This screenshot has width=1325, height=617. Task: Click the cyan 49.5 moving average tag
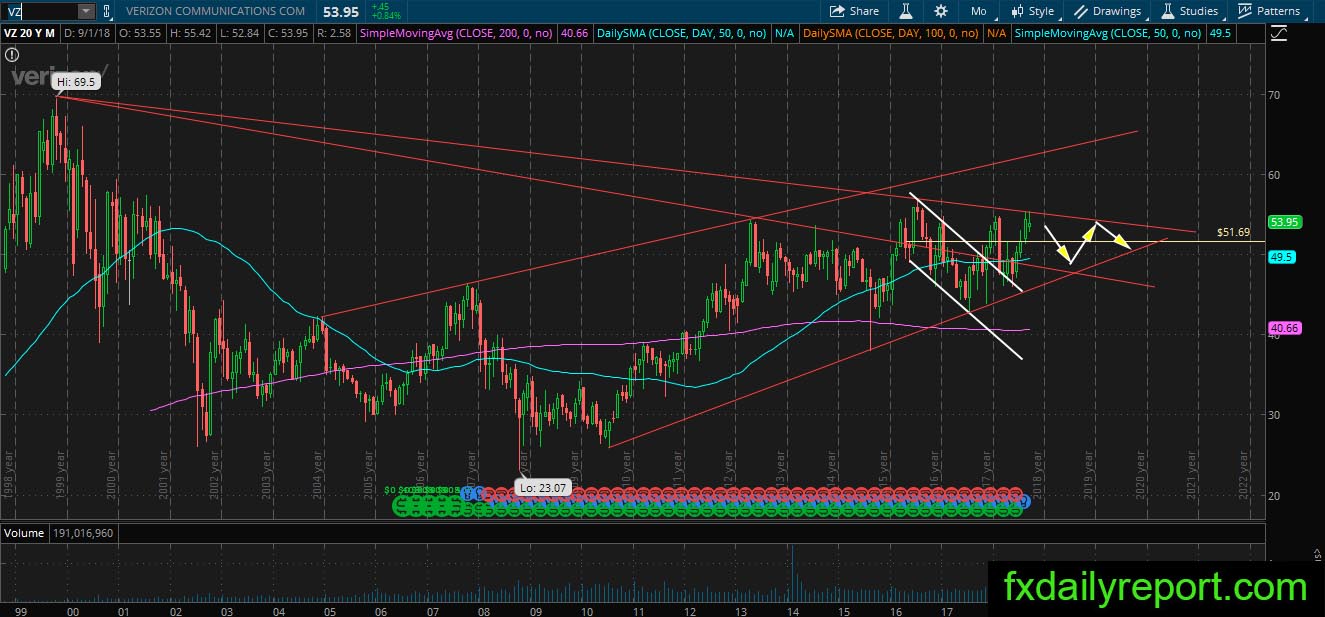[1282, 257]
